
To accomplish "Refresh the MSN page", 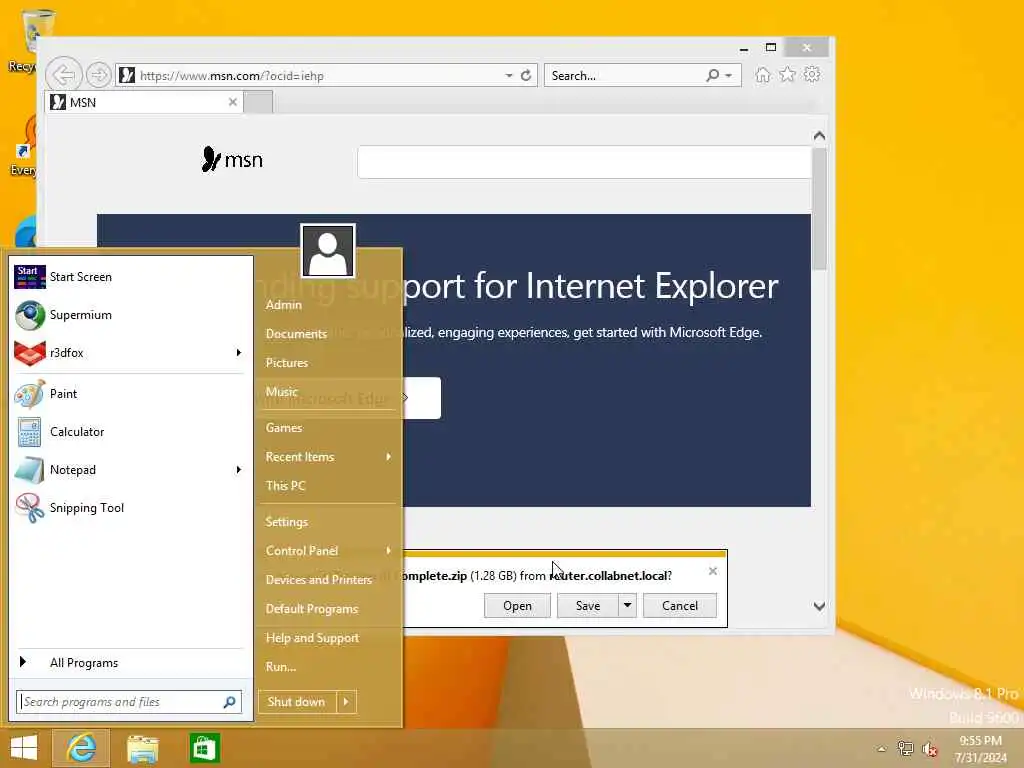I will coord(526,75).
